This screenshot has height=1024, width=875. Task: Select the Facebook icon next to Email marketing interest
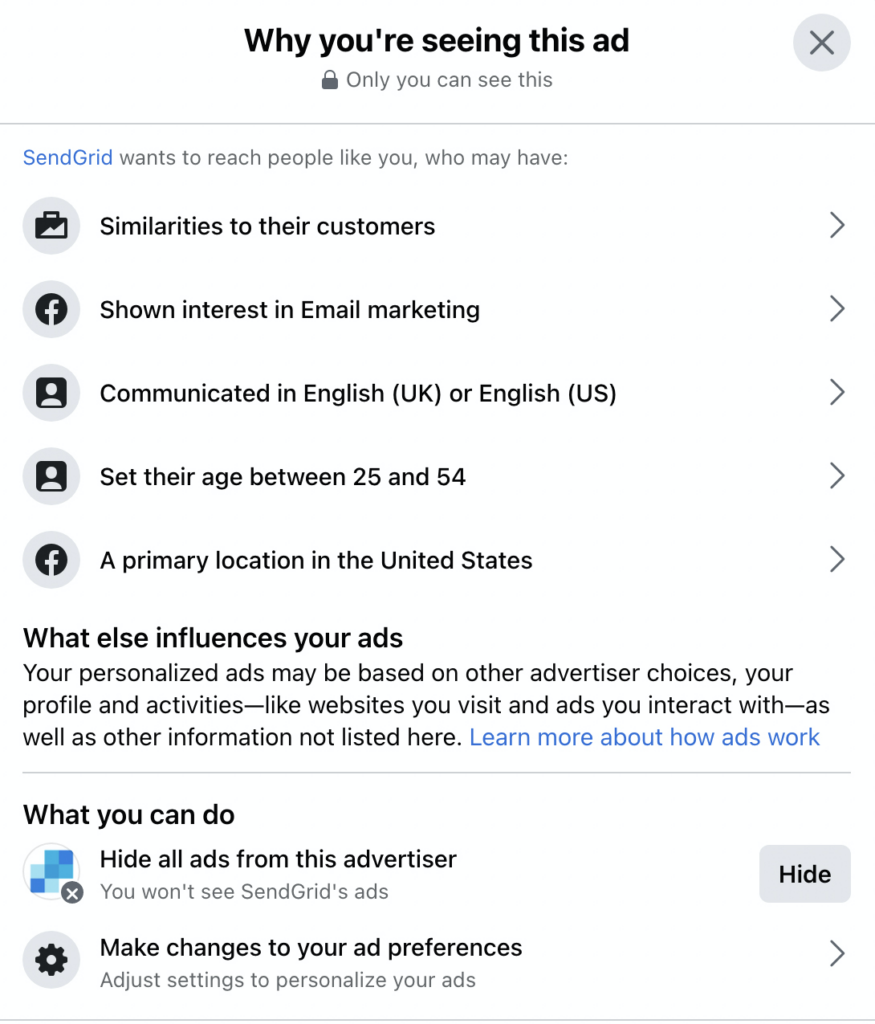[51, 309]
